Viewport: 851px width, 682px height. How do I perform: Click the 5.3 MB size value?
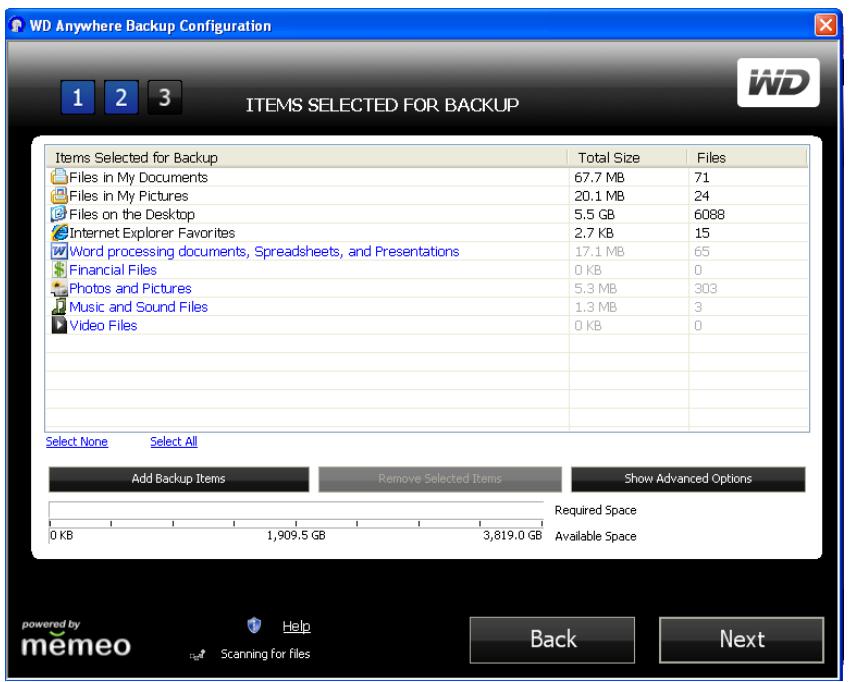point(595,288)
